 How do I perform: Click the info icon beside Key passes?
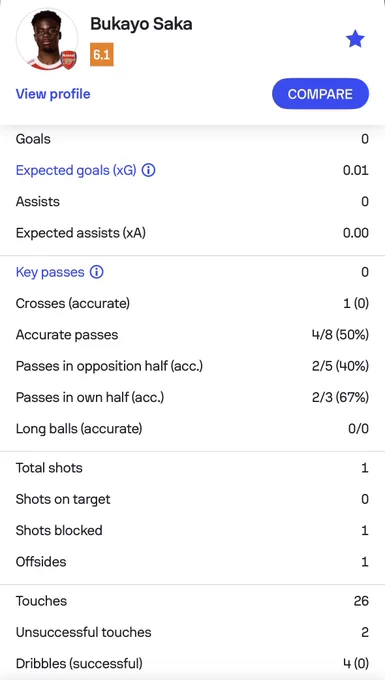[96, 272]
